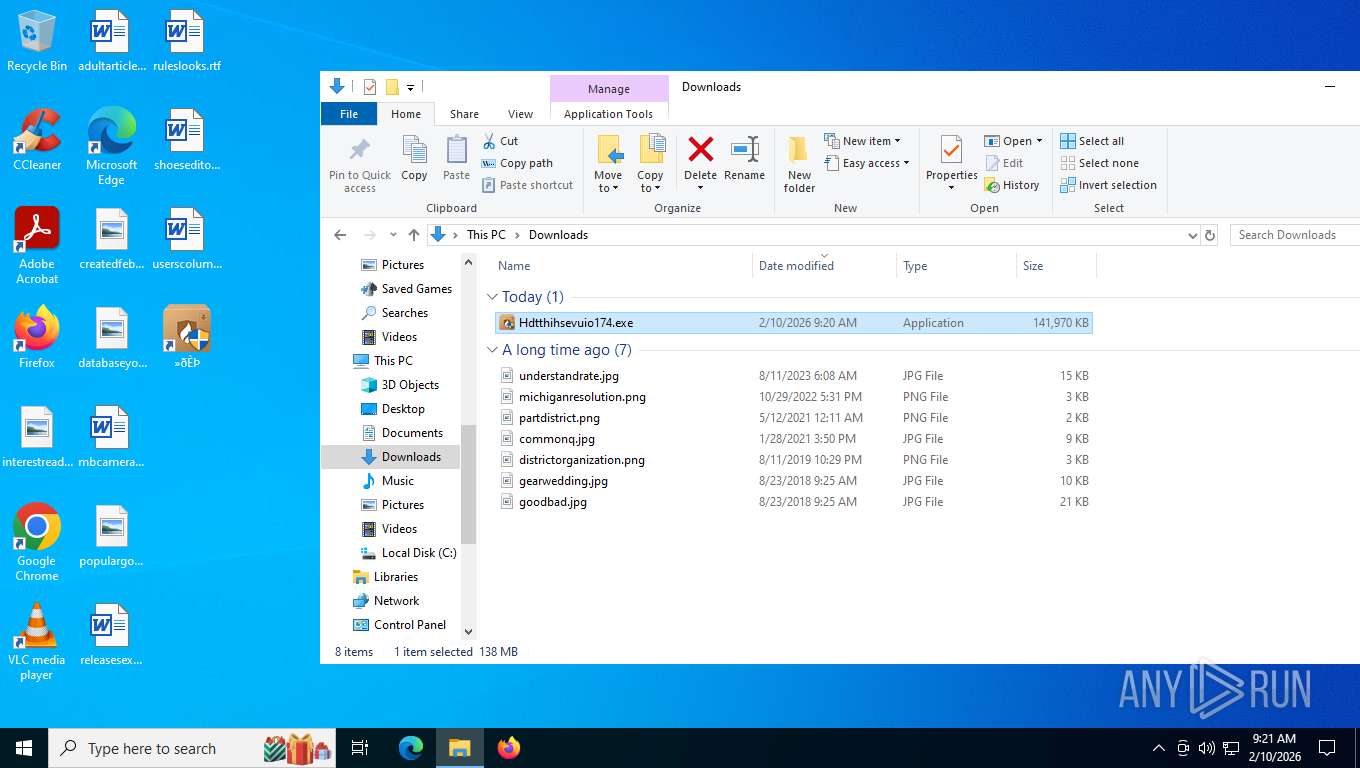Click This PC in the address bar

tap(486, 235)
